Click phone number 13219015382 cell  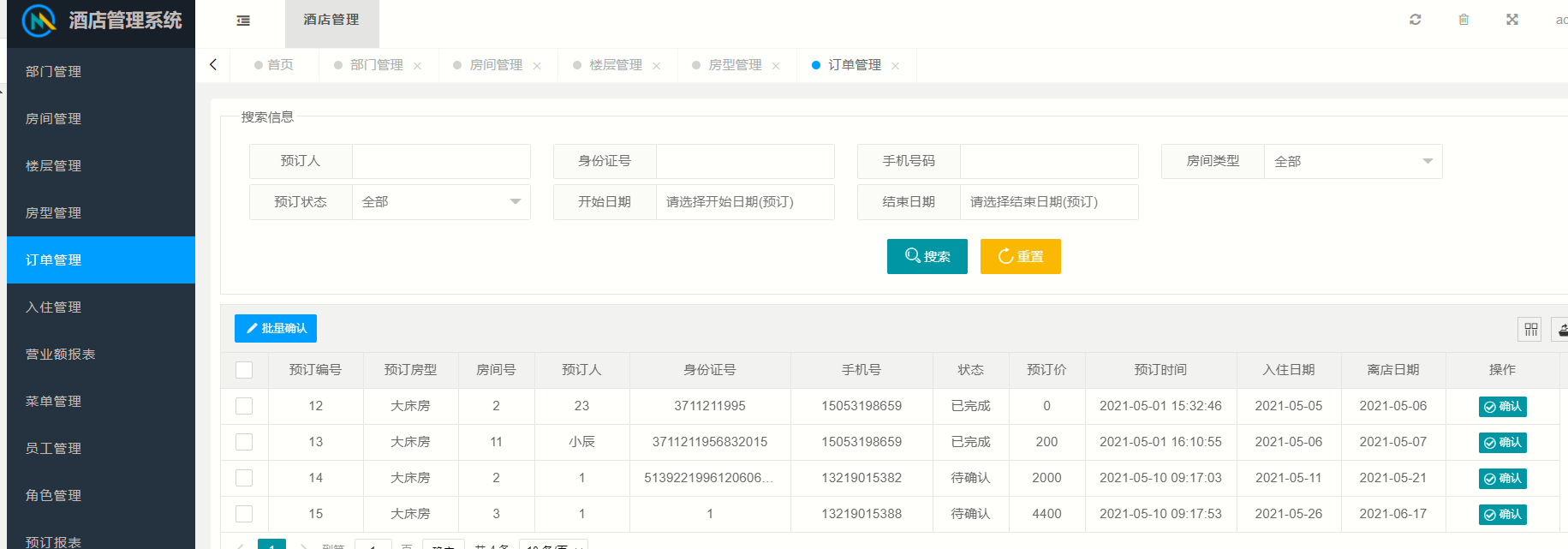pos(862,478)
